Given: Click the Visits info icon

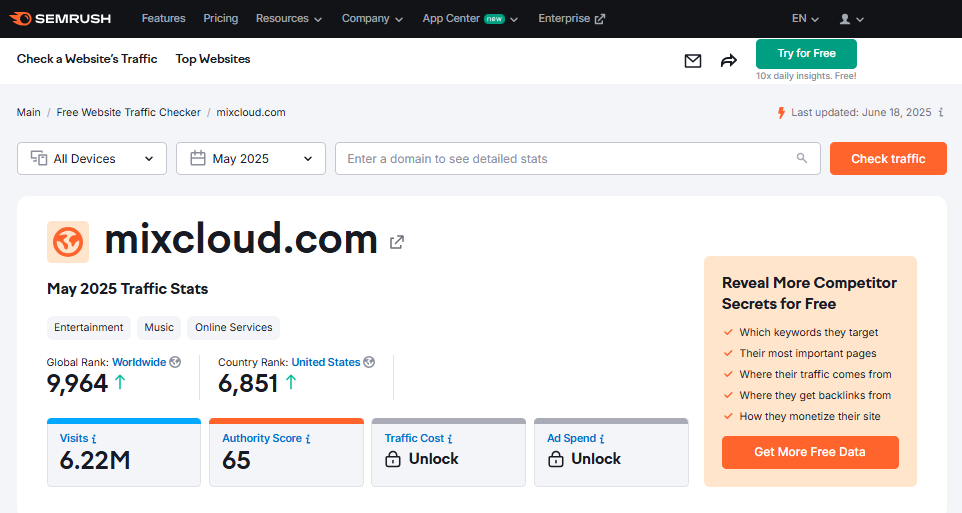Looking at the screenshot, I should (x=94, y=439).
